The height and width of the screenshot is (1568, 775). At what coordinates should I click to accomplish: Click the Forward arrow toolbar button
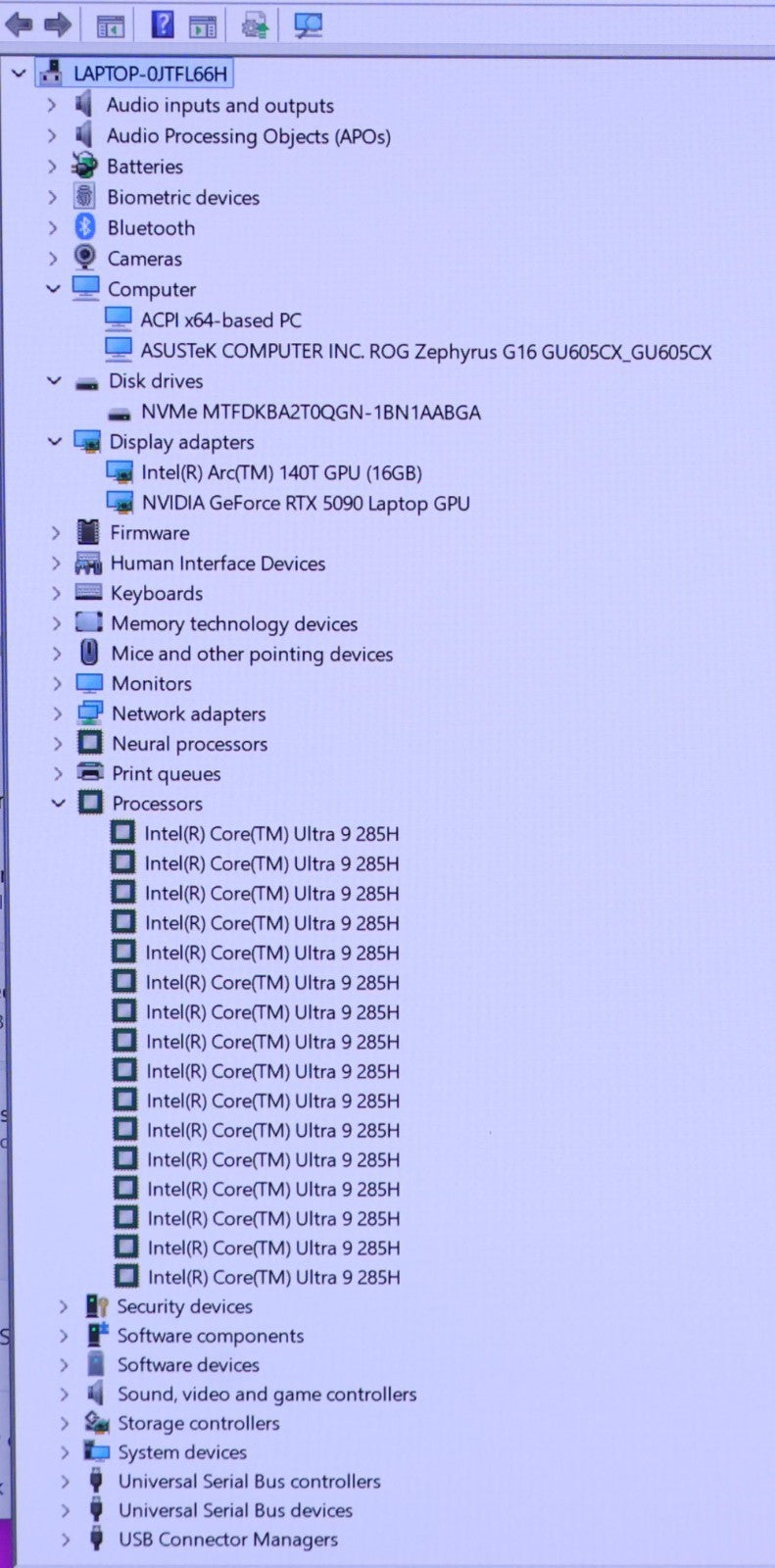point(58,24)
